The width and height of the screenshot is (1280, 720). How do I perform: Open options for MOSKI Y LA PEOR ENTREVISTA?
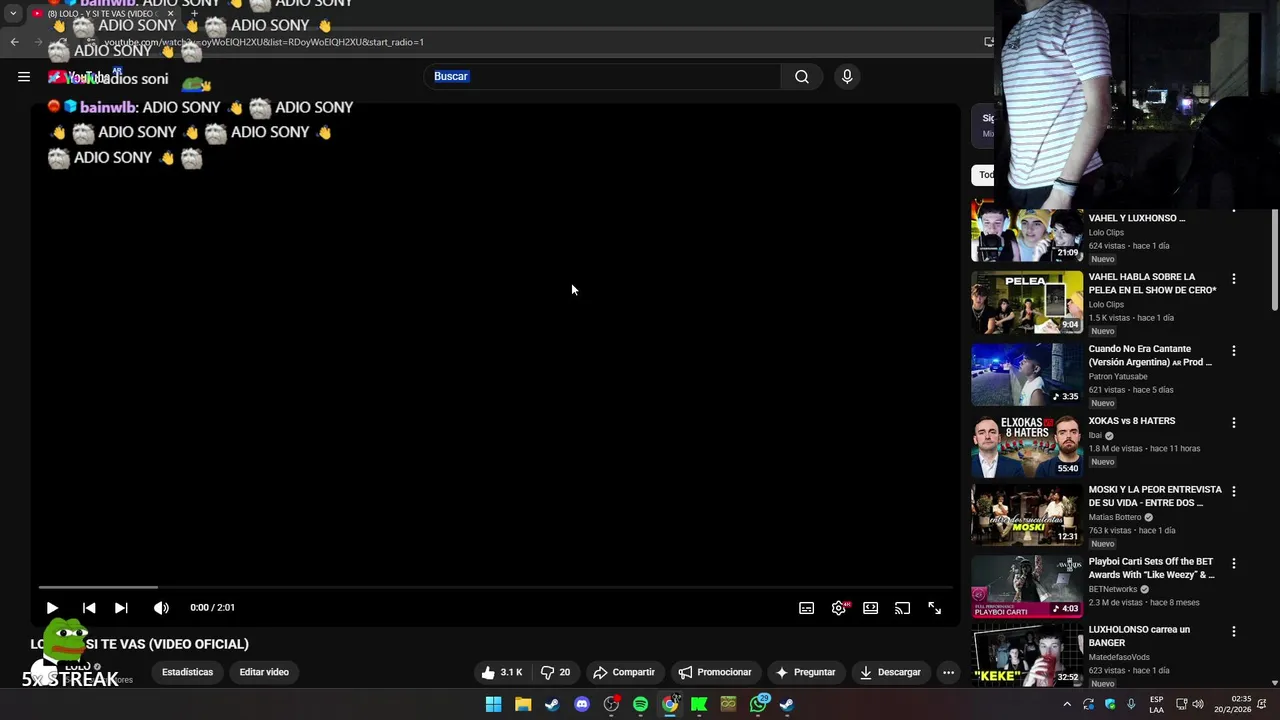point(1233,491)
